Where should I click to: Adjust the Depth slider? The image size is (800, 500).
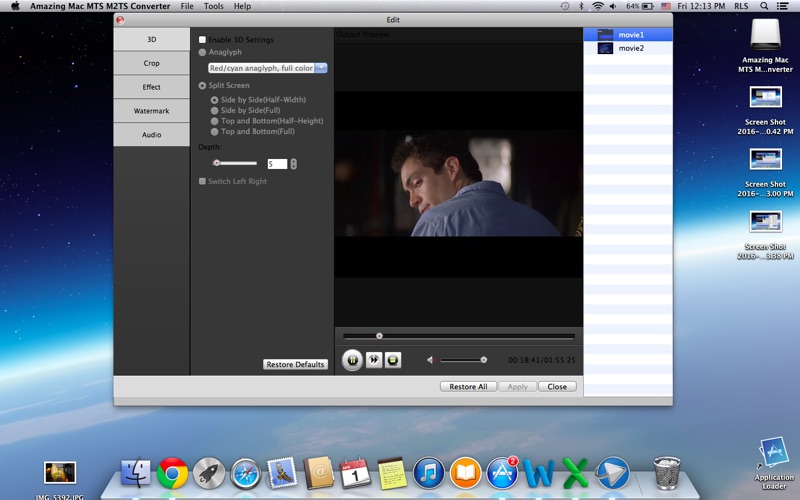pos(235,163)
